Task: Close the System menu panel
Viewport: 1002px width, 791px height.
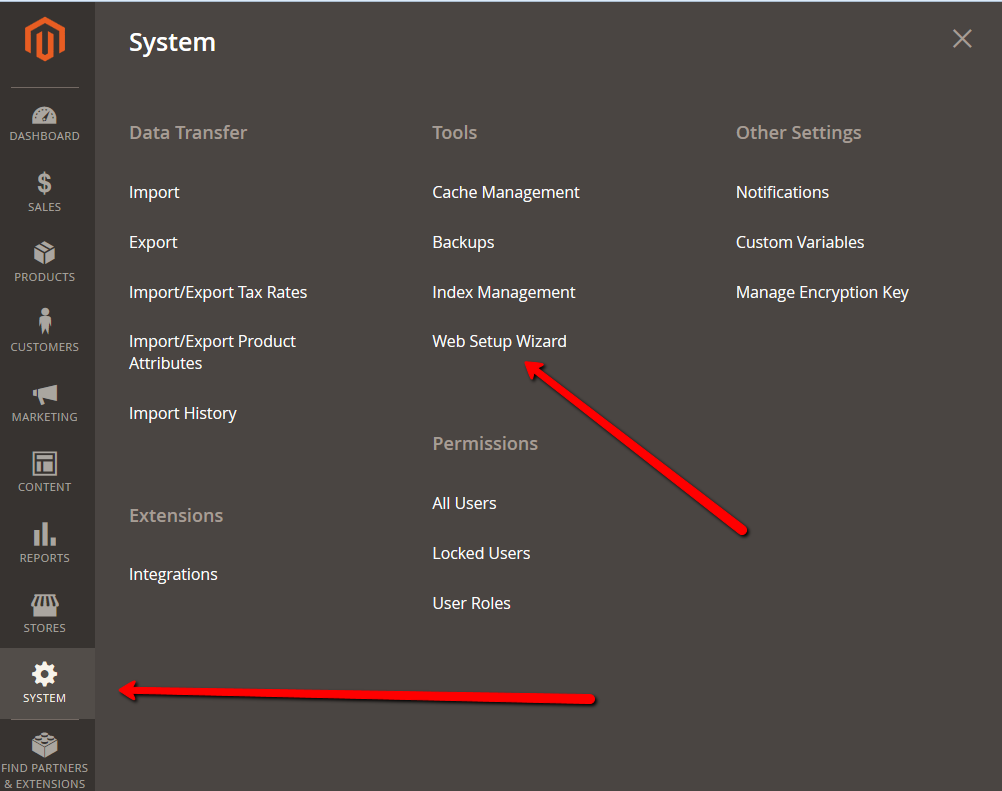Action: 962,39
